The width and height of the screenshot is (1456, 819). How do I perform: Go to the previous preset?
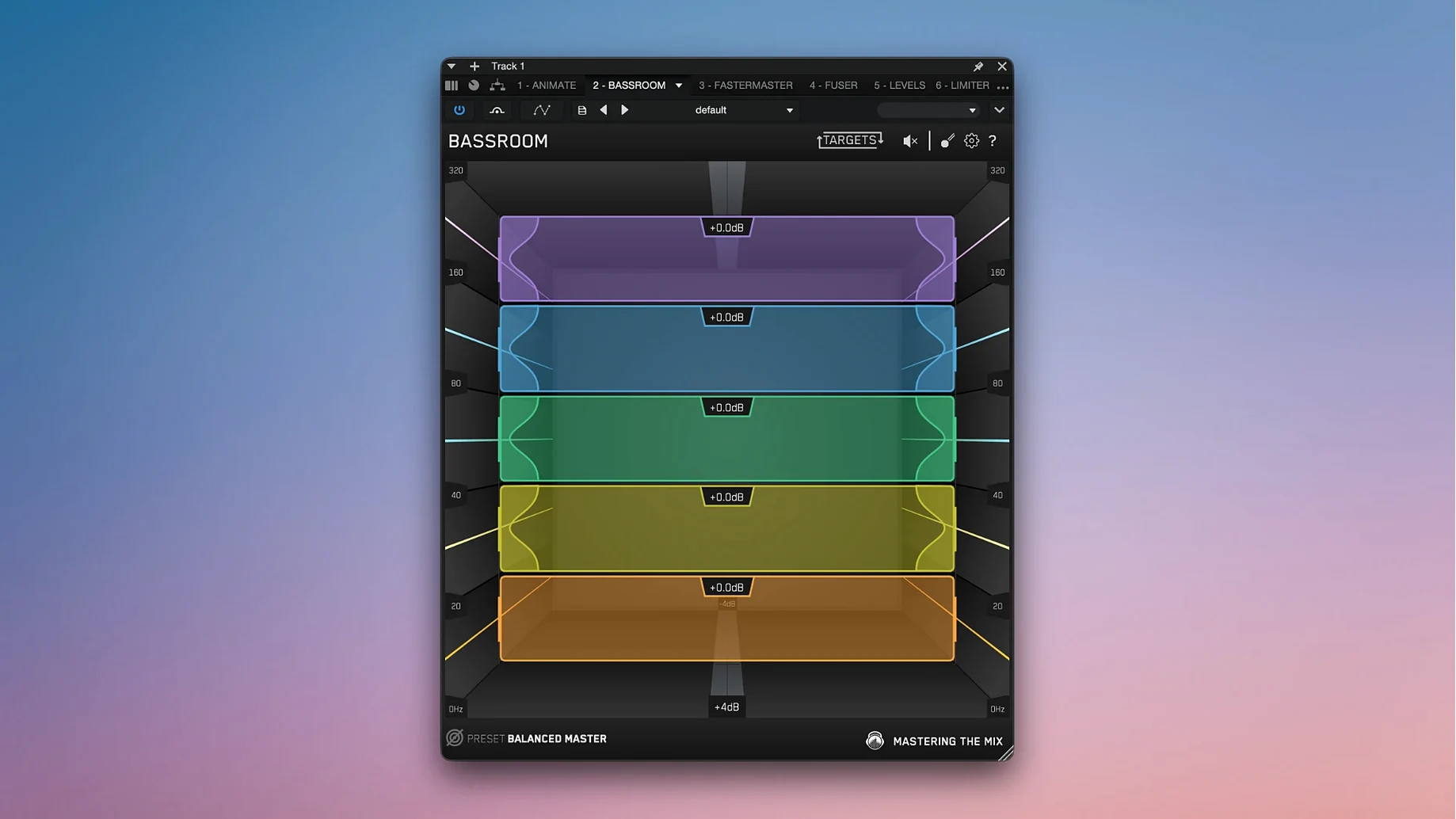[604, 110]
